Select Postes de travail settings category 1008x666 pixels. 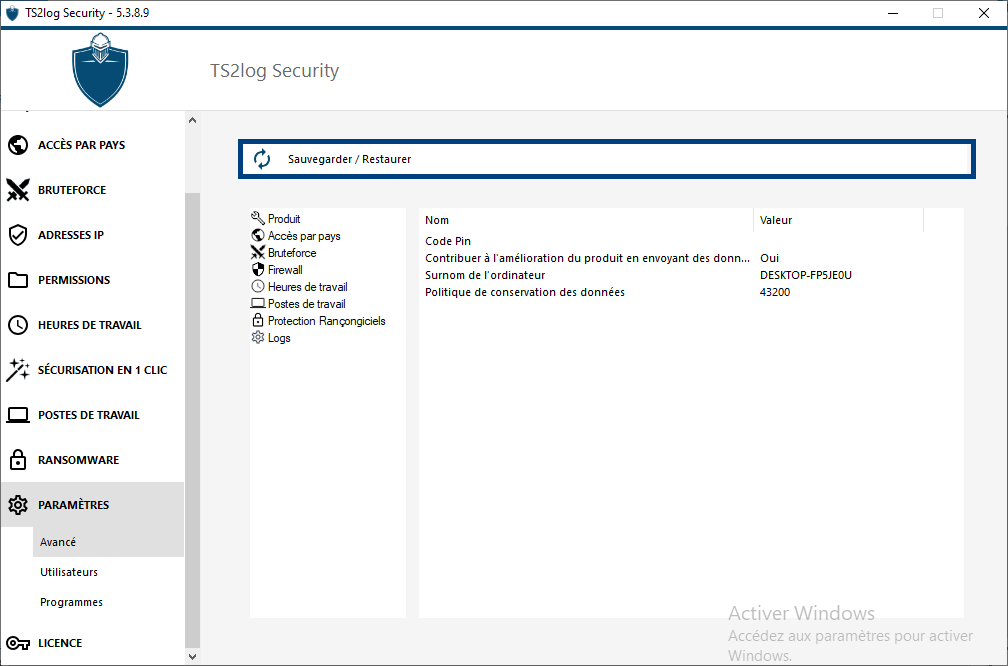coord(307,303)
